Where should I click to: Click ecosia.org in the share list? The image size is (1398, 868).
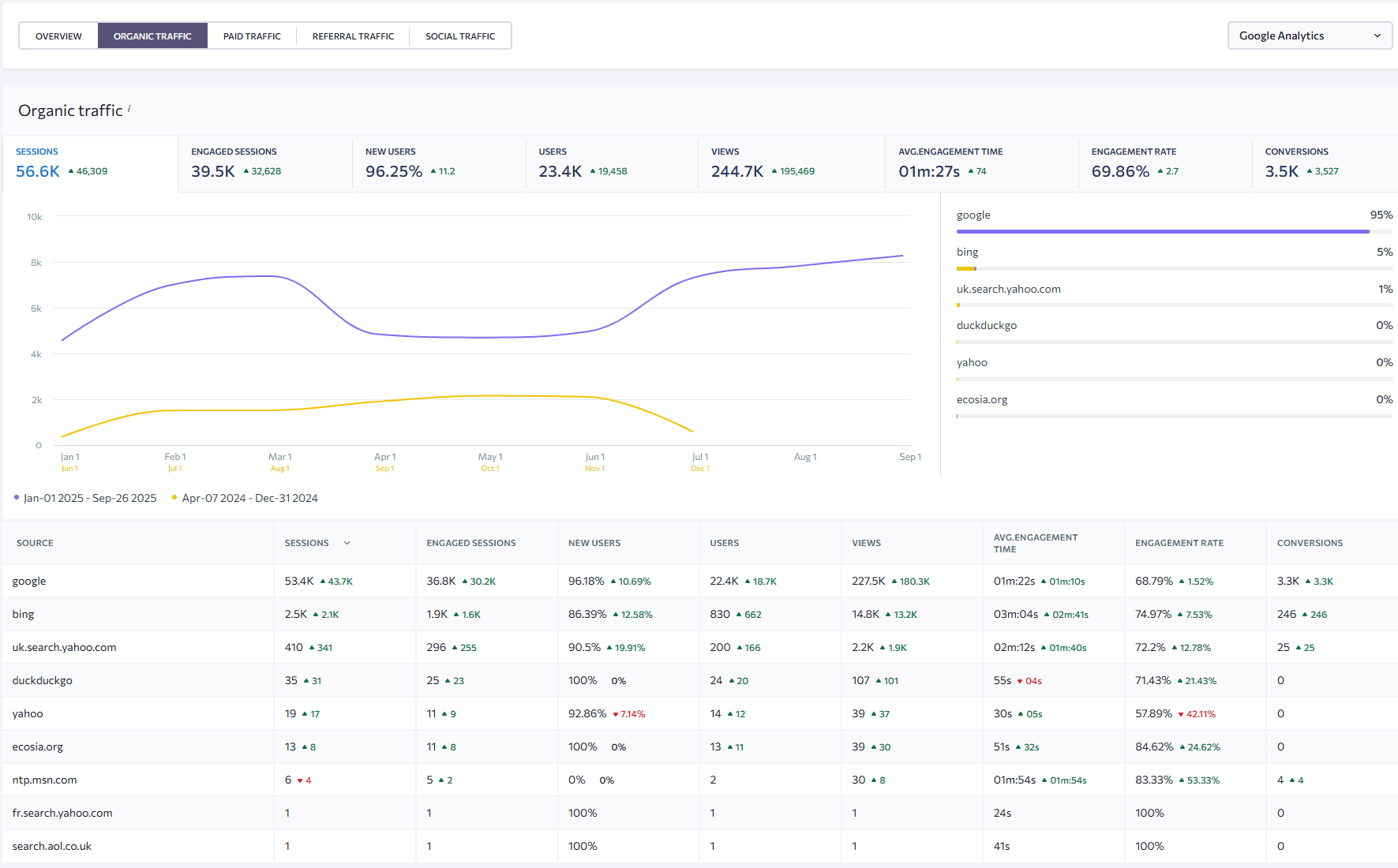click(x=982, y=399)
